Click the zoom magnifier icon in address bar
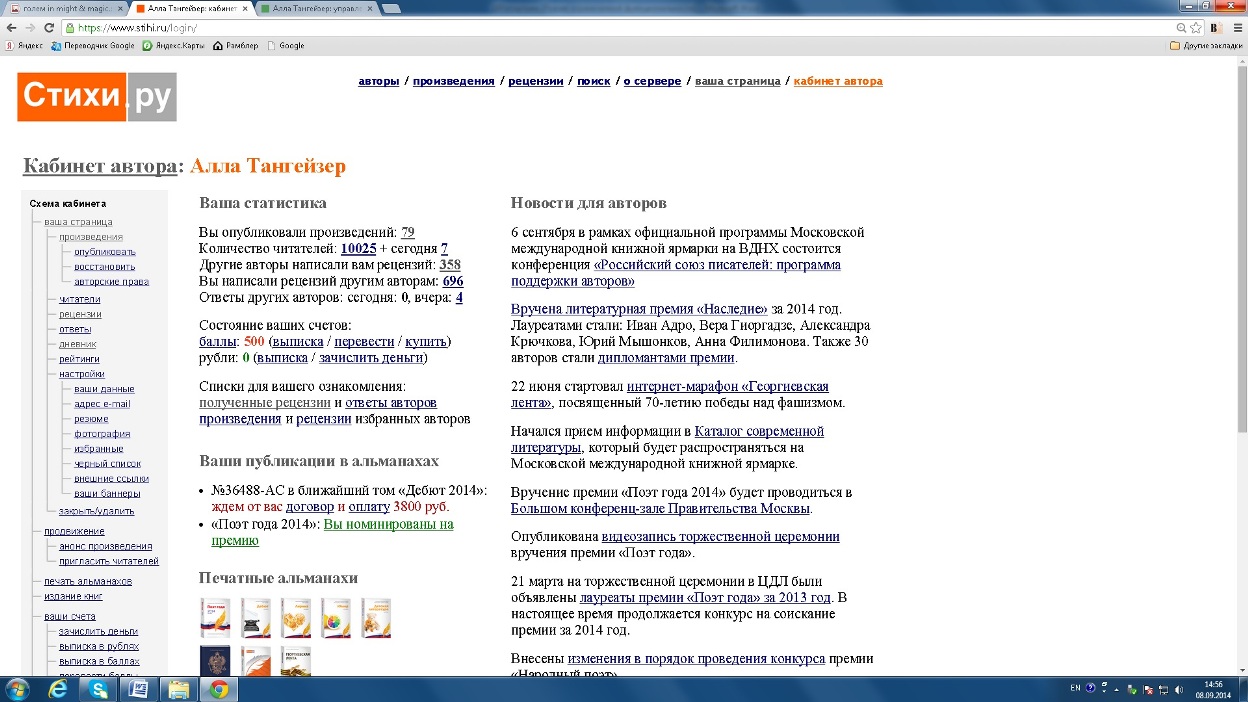1248x702 pixels. click(x=1181, y=29)
